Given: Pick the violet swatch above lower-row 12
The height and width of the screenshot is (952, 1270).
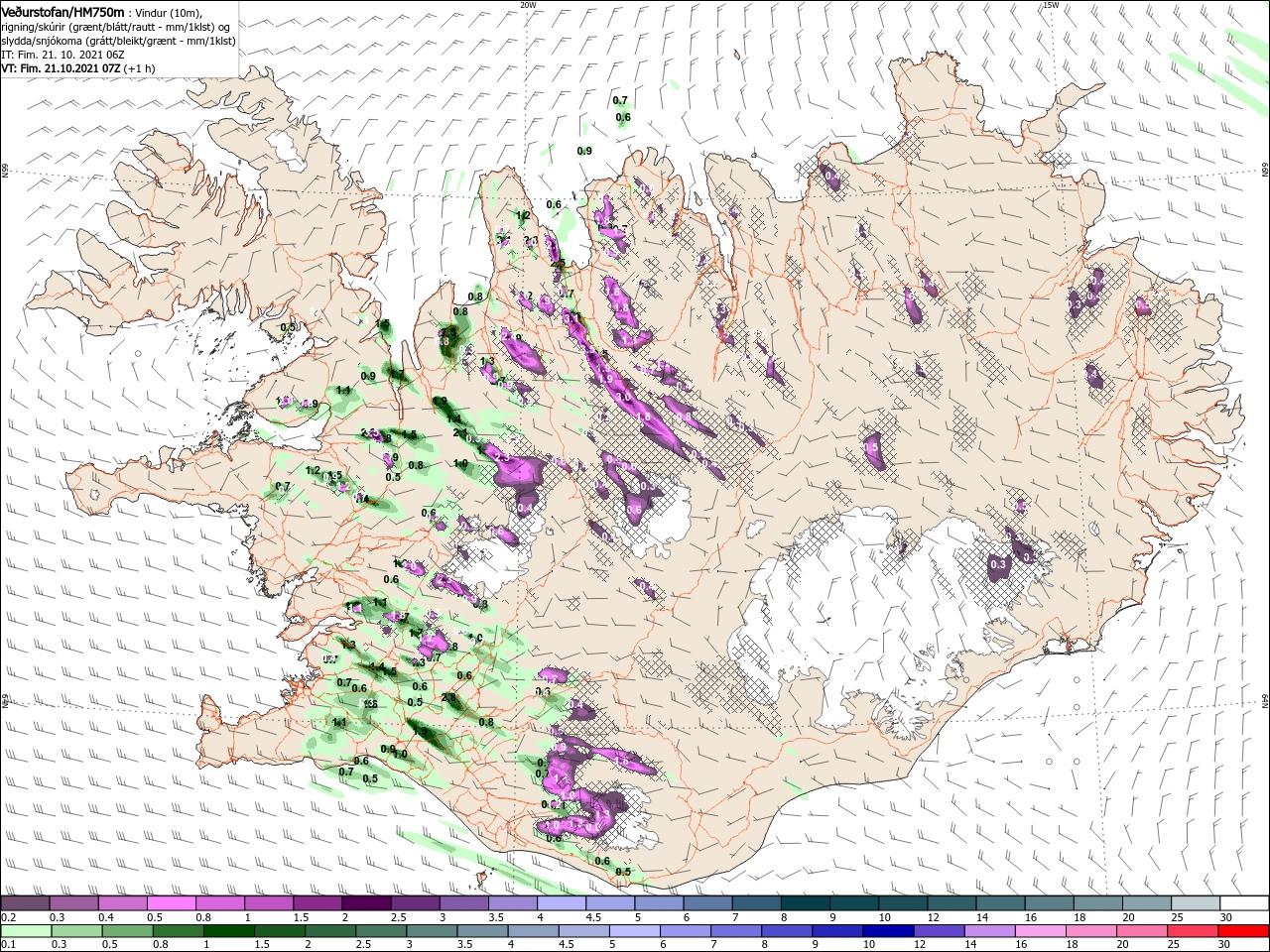Looking at the screenshot, I should (x=940, y=931).
